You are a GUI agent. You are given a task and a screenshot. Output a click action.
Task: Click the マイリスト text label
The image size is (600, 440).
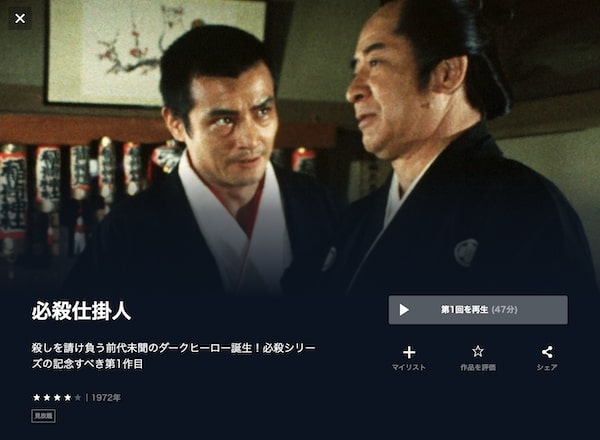coord(409,367)
